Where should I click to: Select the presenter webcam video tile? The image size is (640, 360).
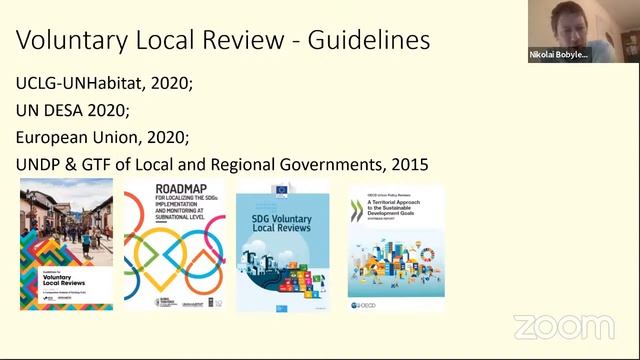584,31
